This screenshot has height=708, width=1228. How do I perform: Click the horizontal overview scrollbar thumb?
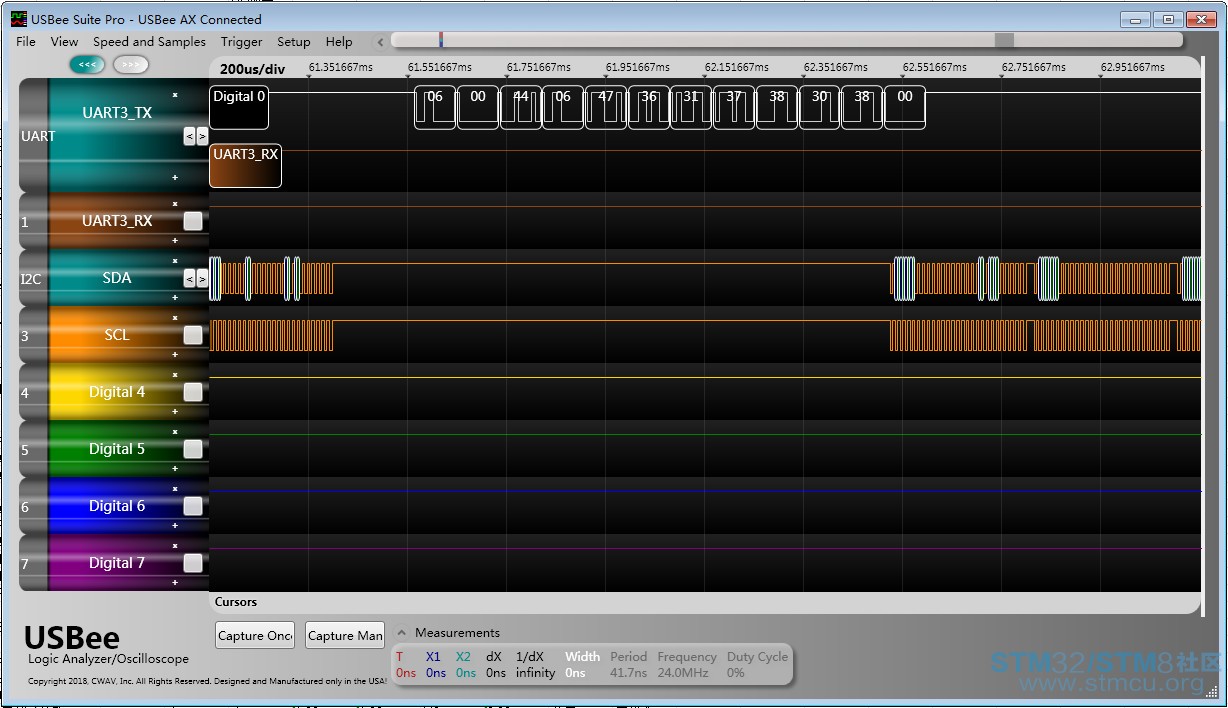click(x=1004, y=40)
